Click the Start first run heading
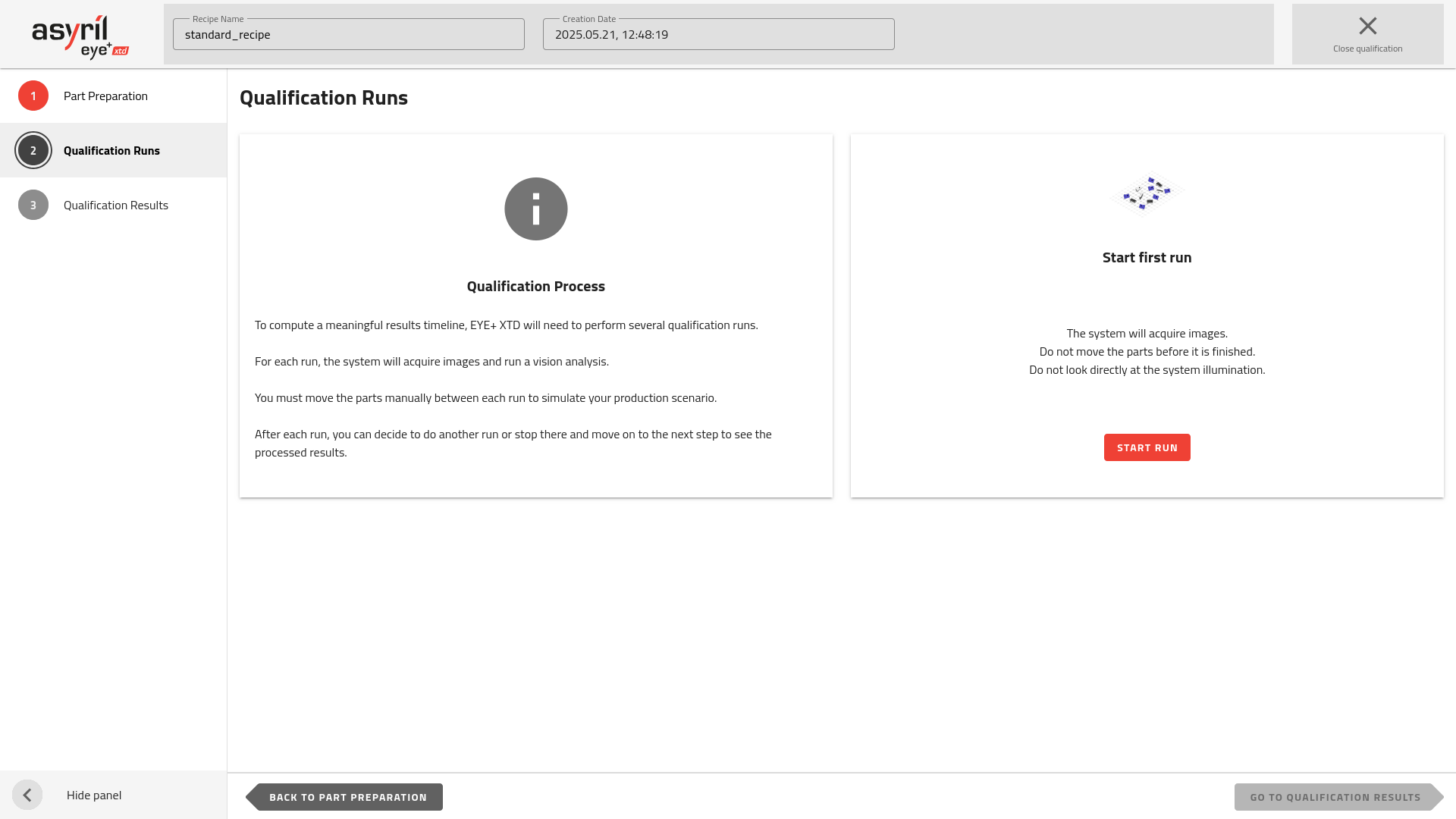Viewport: 1456px width, 819px height. [1147, 257]
